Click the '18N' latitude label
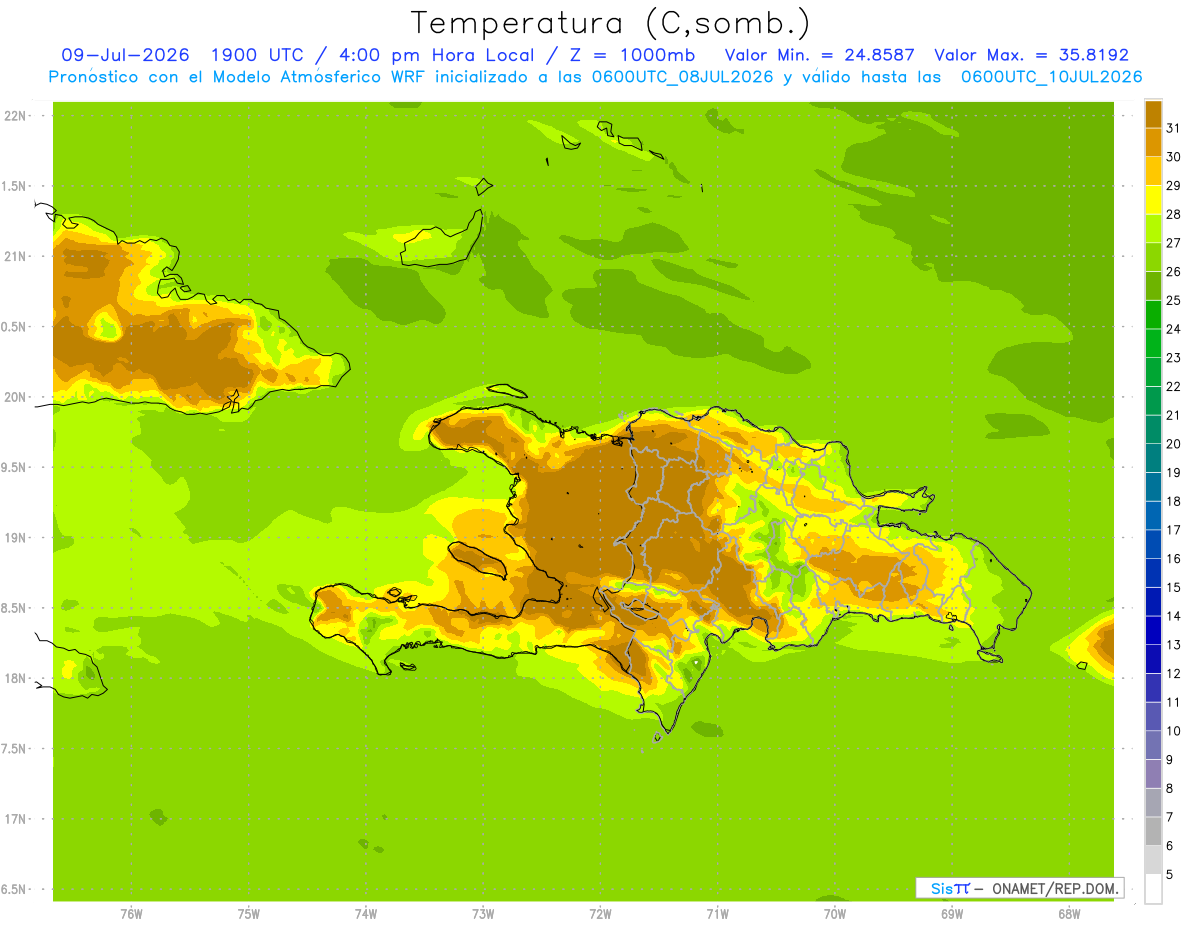Image resolution: width=1200 pixels, height=927 pixels. click(15, 679)
